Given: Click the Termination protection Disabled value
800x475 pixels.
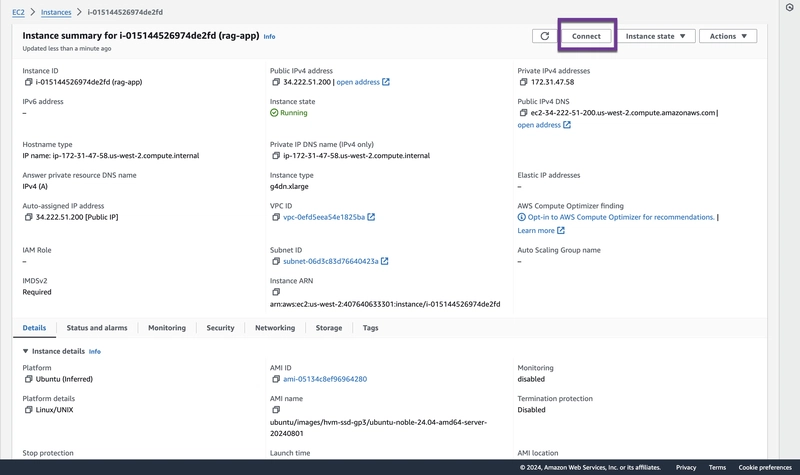Looking at the screenshot, I should (x=531, y=410).
